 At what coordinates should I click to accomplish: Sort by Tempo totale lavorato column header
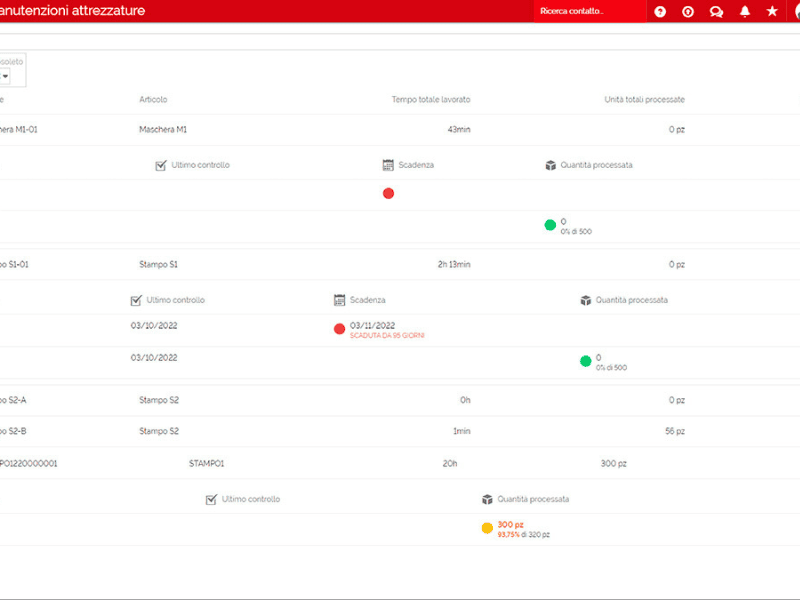[x=430, y=99]
